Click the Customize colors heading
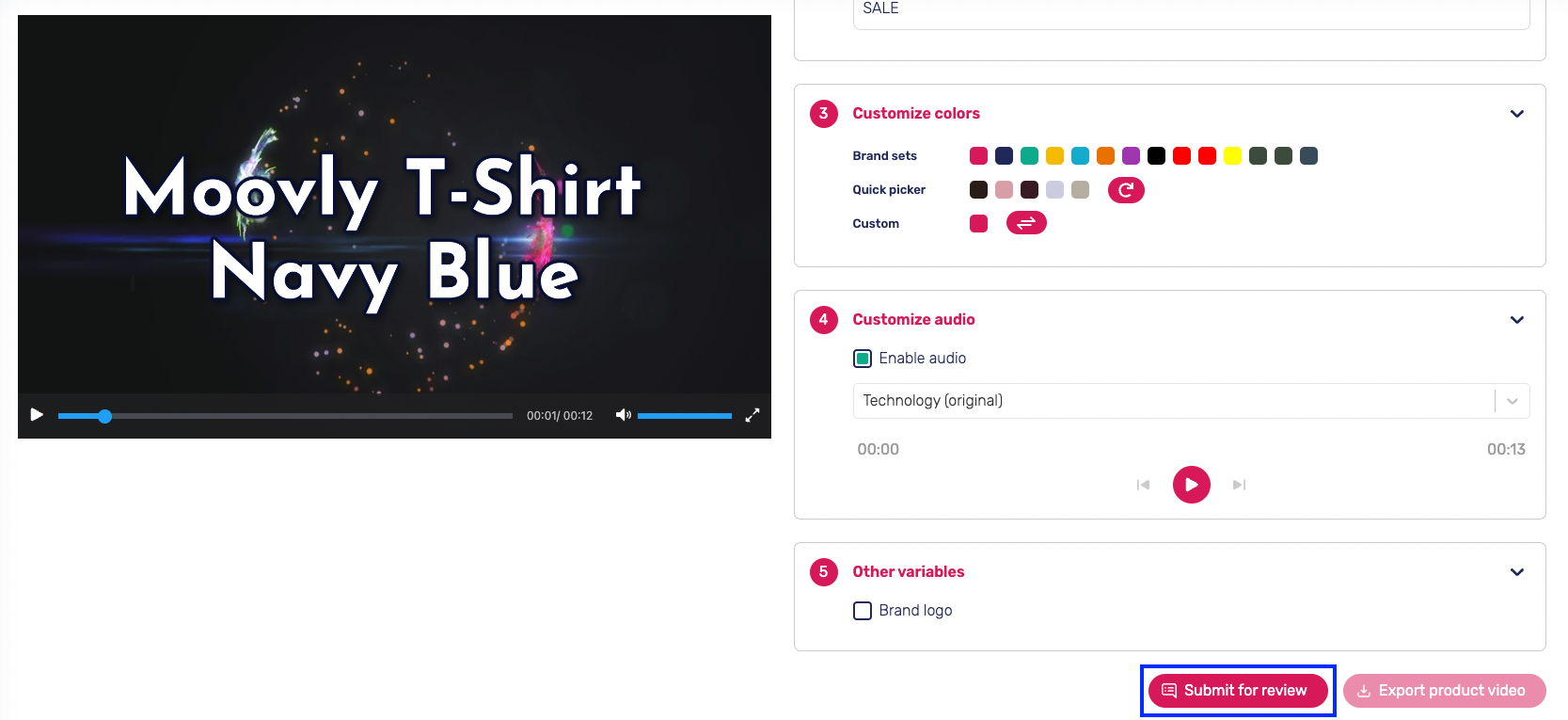 [x=916, y=114]
